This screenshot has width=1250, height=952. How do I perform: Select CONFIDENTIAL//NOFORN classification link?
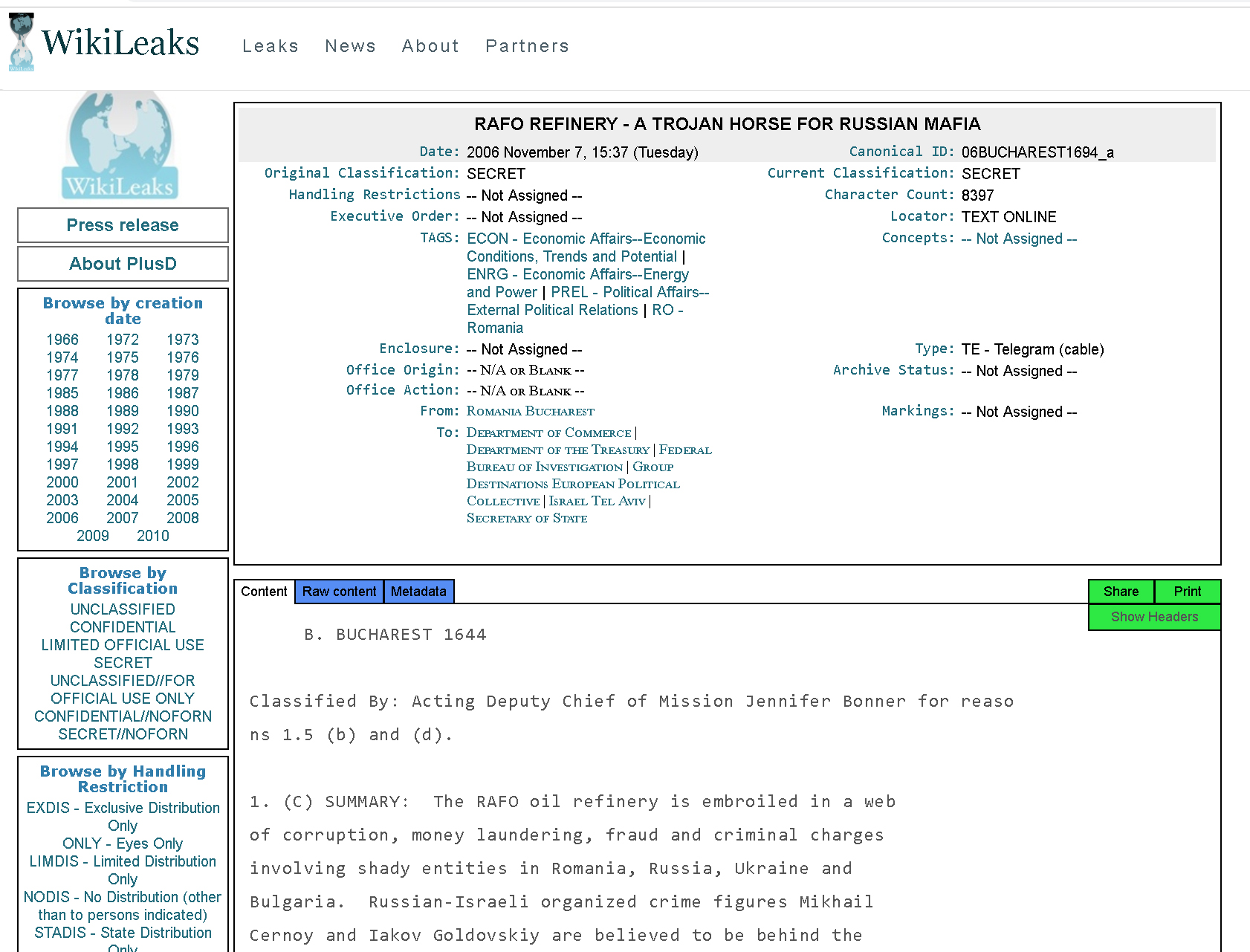point(123,716)
